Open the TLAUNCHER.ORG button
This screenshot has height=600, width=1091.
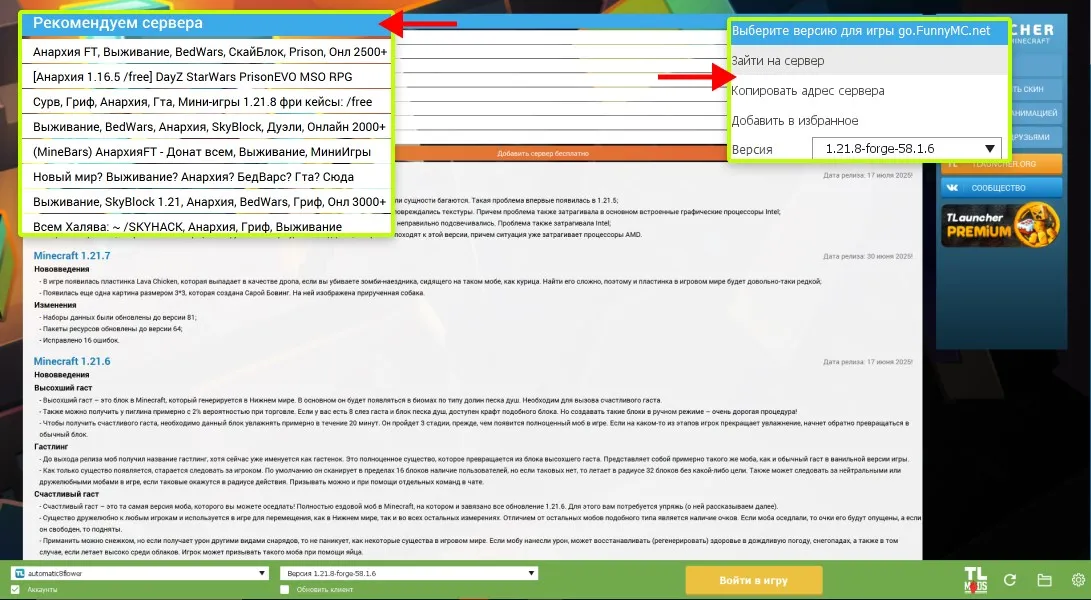[x=1002, y=164]
